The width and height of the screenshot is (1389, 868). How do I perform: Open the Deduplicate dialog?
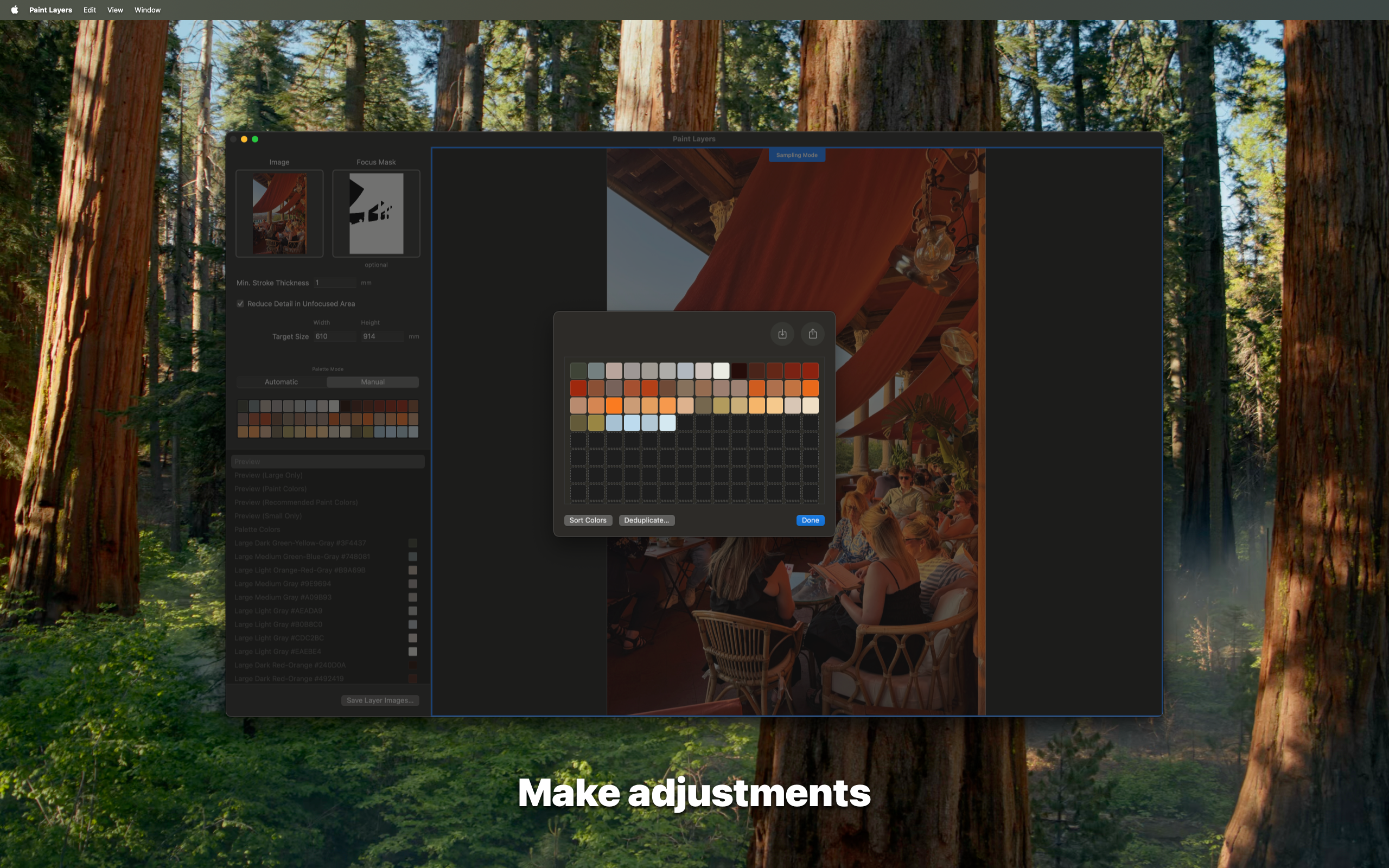coord(646,520)
